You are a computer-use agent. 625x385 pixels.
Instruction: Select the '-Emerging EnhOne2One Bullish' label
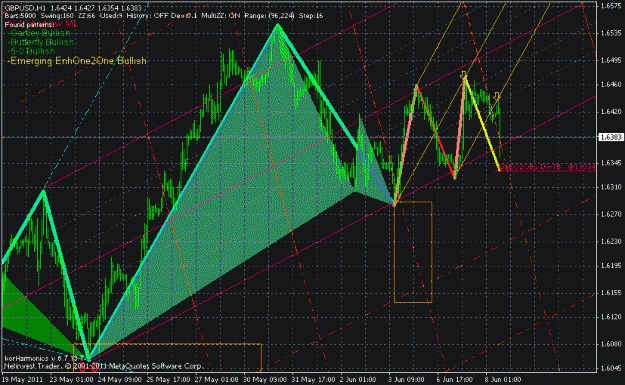point(77,61)
